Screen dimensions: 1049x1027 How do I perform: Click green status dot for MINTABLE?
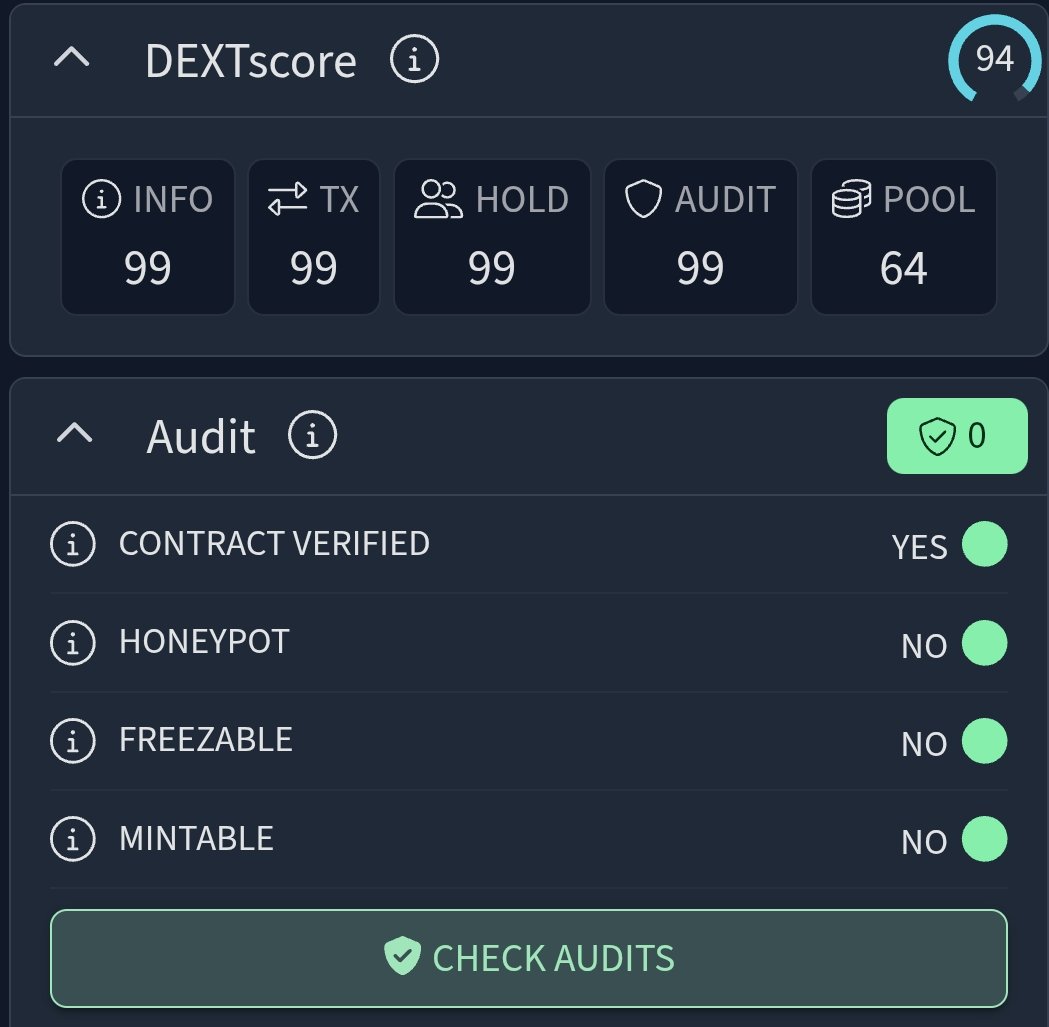point(984,839)
